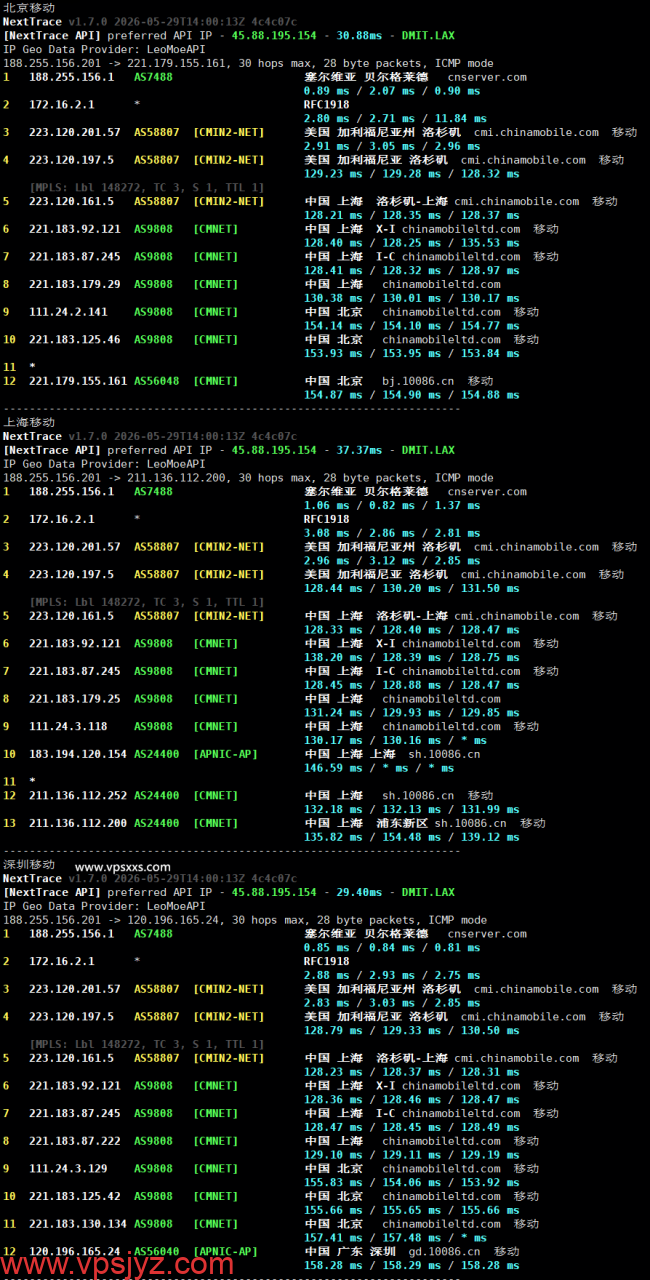Click hop IP 221.183.130.134
Screen dimensions: 650x1280
tap(78, 1224)
